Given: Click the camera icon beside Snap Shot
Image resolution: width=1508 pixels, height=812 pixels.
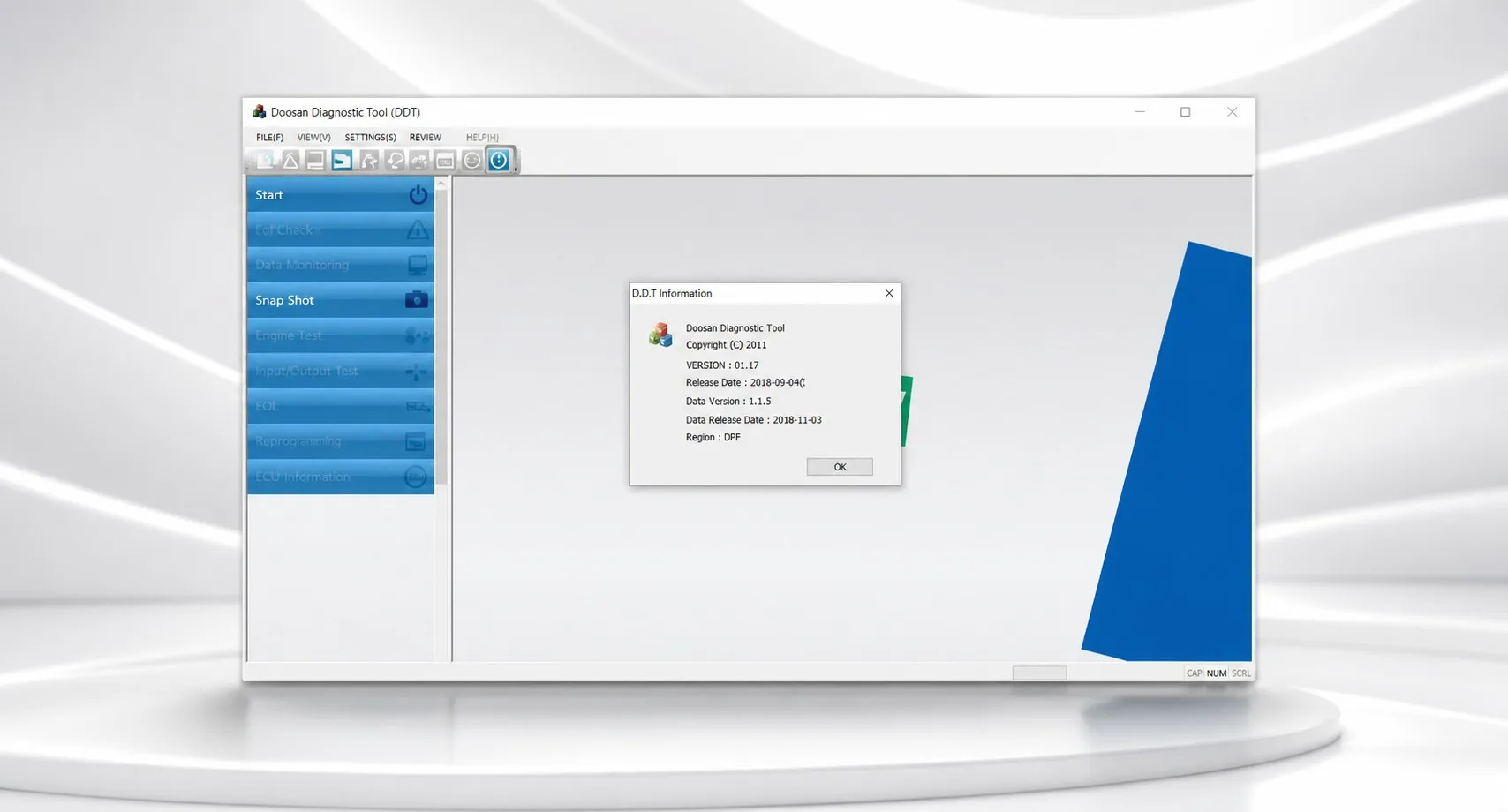Looking at the screenshot, I should coord(417,300).
